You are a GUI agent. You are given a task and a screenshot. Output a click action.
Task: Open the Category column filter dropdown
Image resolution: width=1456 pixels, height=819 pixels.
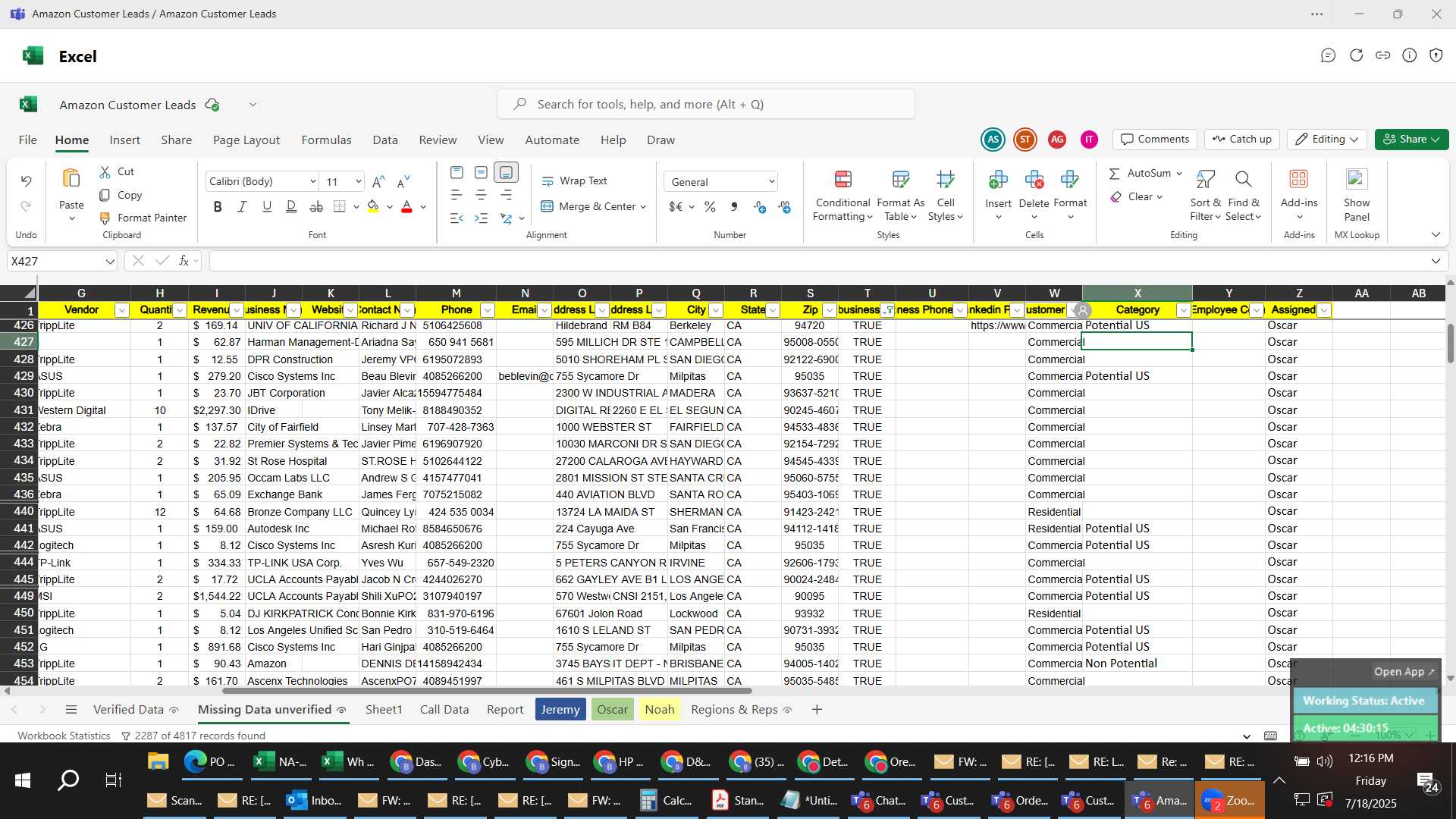point(1184,310)
